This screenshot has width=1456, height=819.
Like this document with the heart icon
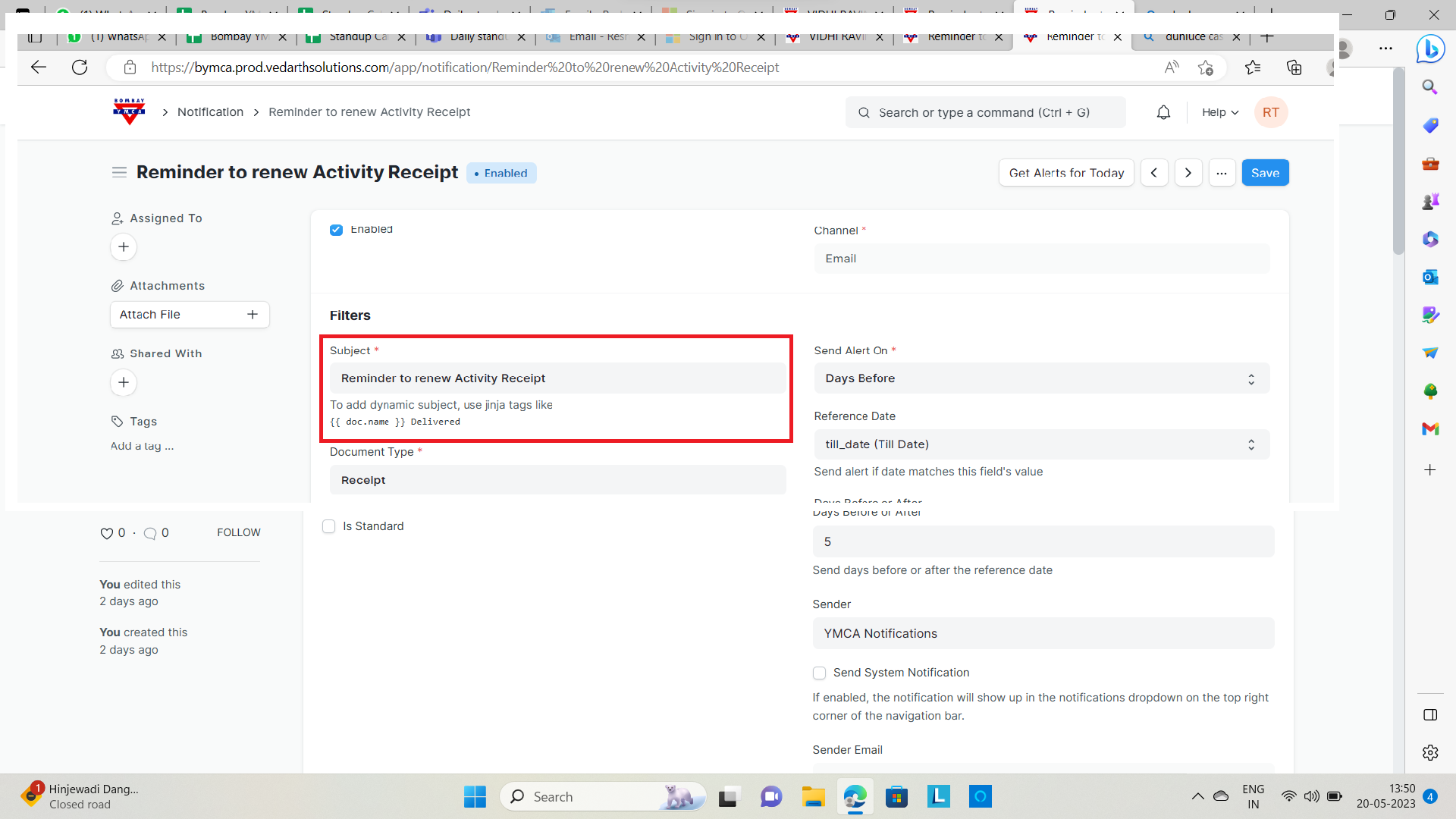coord(106,533)
